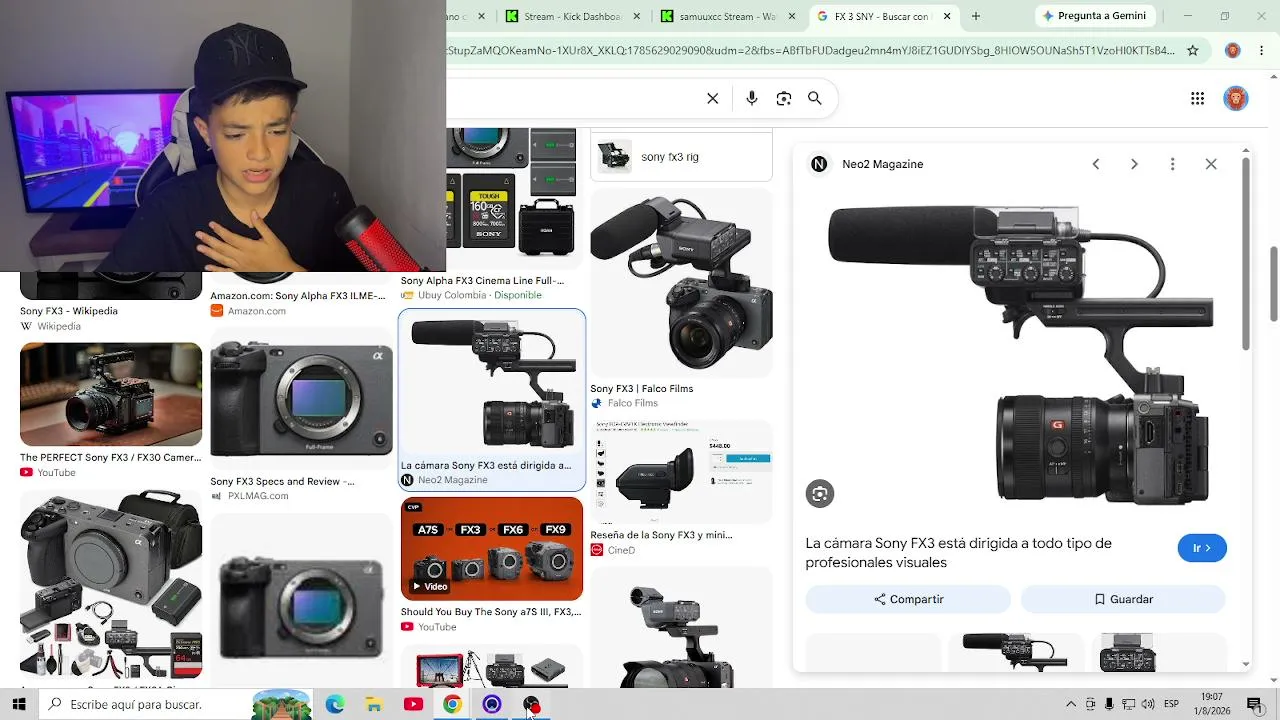The width and height of the screenshot is (1280, 720).
Task: Click the PXLMAG.com source link
Action: 258,496
